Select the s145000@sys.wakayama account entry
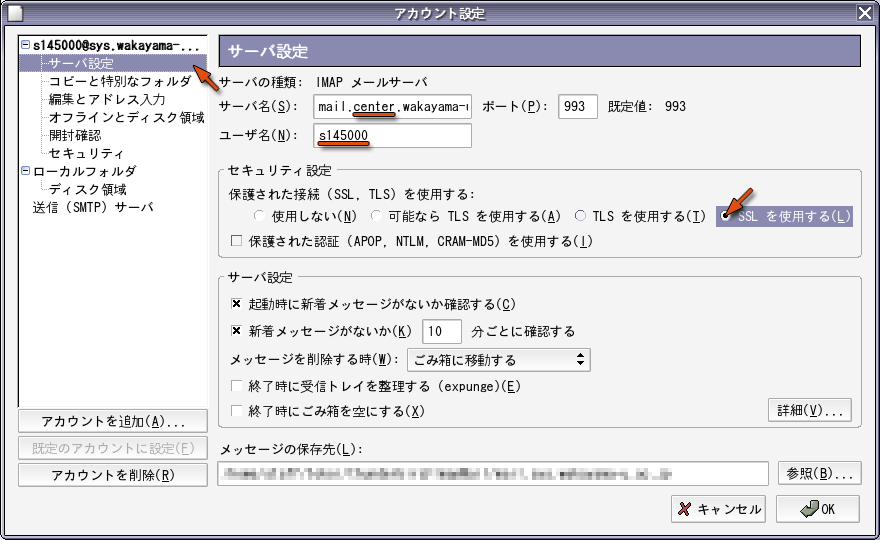 click(x=116, y=45)
